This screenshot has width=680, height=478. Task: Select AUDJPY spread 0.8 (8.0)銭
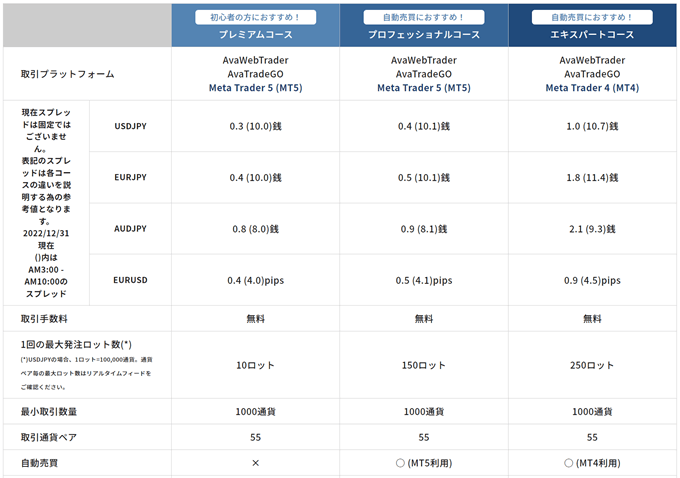coord(255,229)
